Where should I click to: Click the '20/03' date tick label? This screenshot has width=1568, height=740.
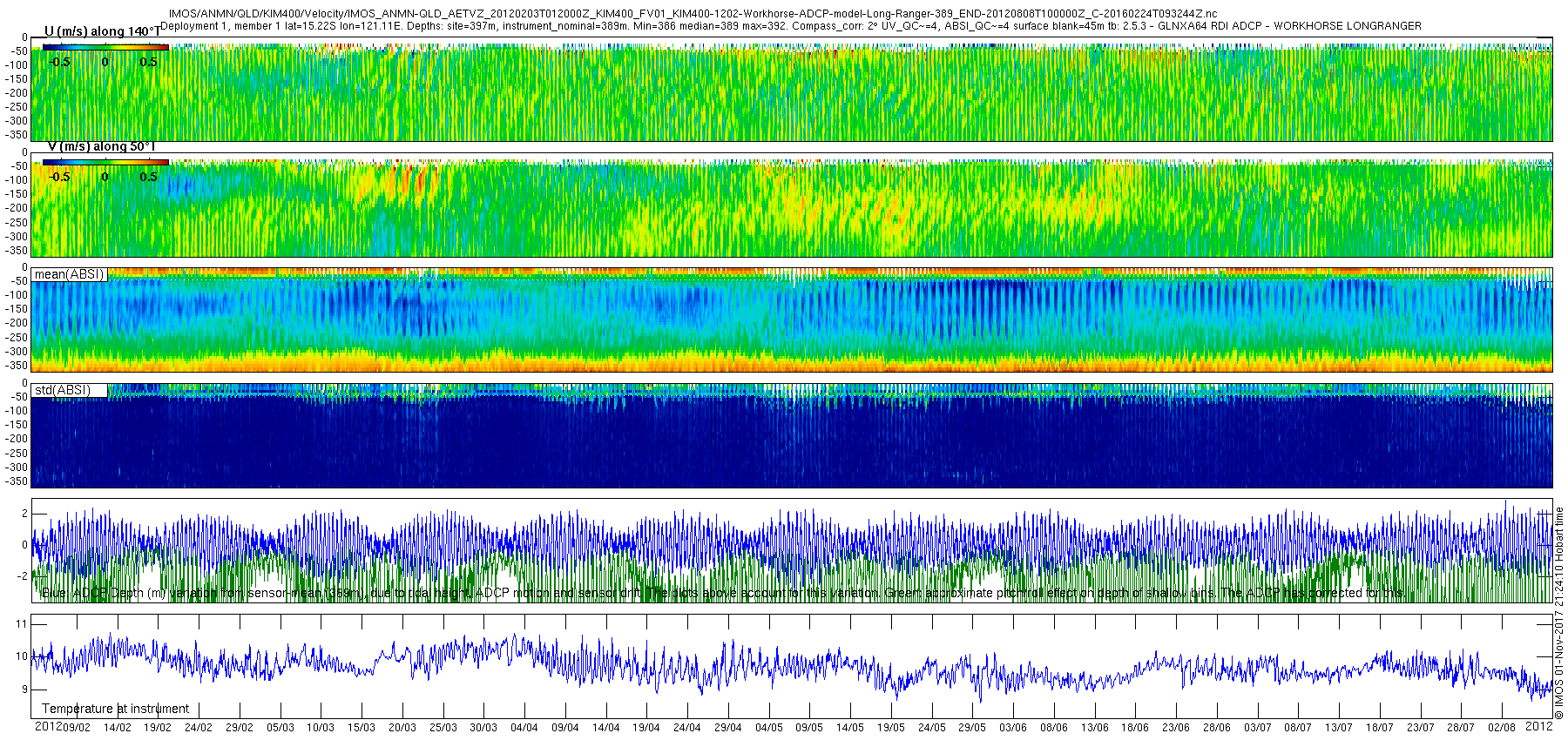coord(402,727)
